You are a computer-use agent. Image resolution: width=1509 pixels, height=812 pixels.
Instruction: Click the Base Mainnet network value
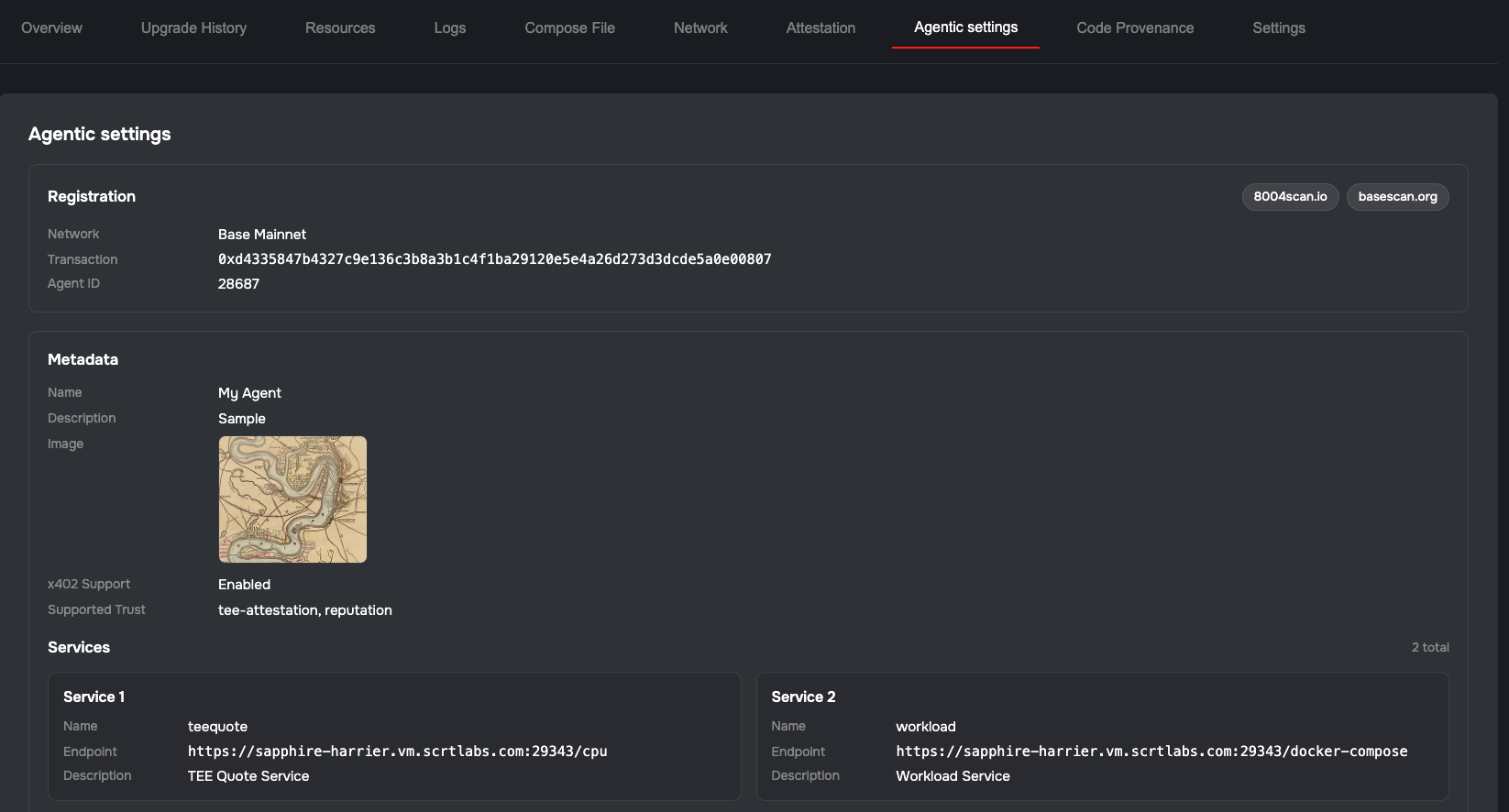tap(262, 235)
